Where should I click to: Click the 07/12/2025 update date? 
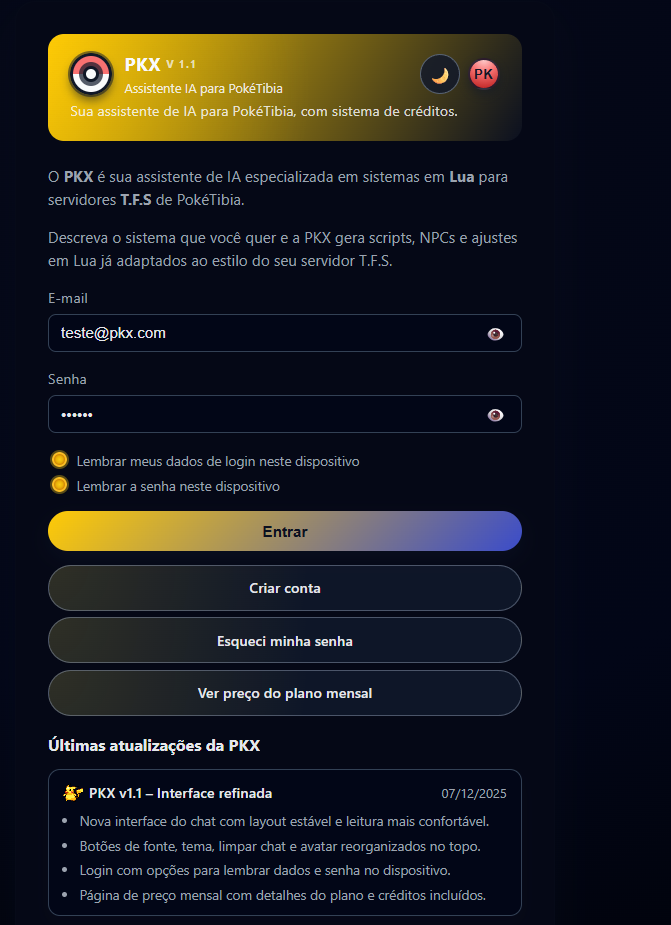[x=474, y=794]
